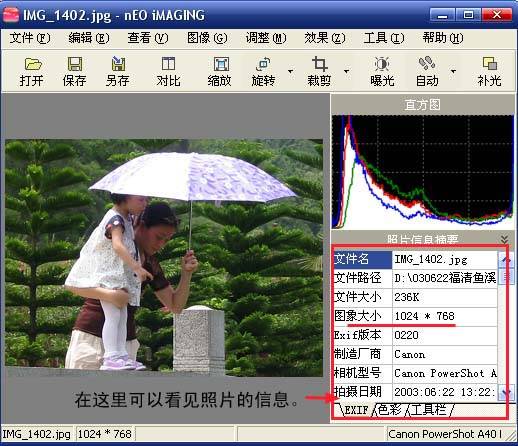Click the info list scroll-down arrow

506,392
